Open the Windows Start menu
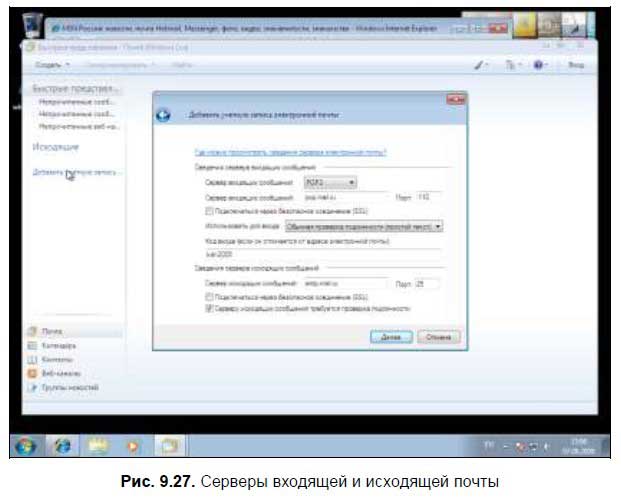Viewport: 621px width, 500px height. pyautogui.click(x=25, y=446)
